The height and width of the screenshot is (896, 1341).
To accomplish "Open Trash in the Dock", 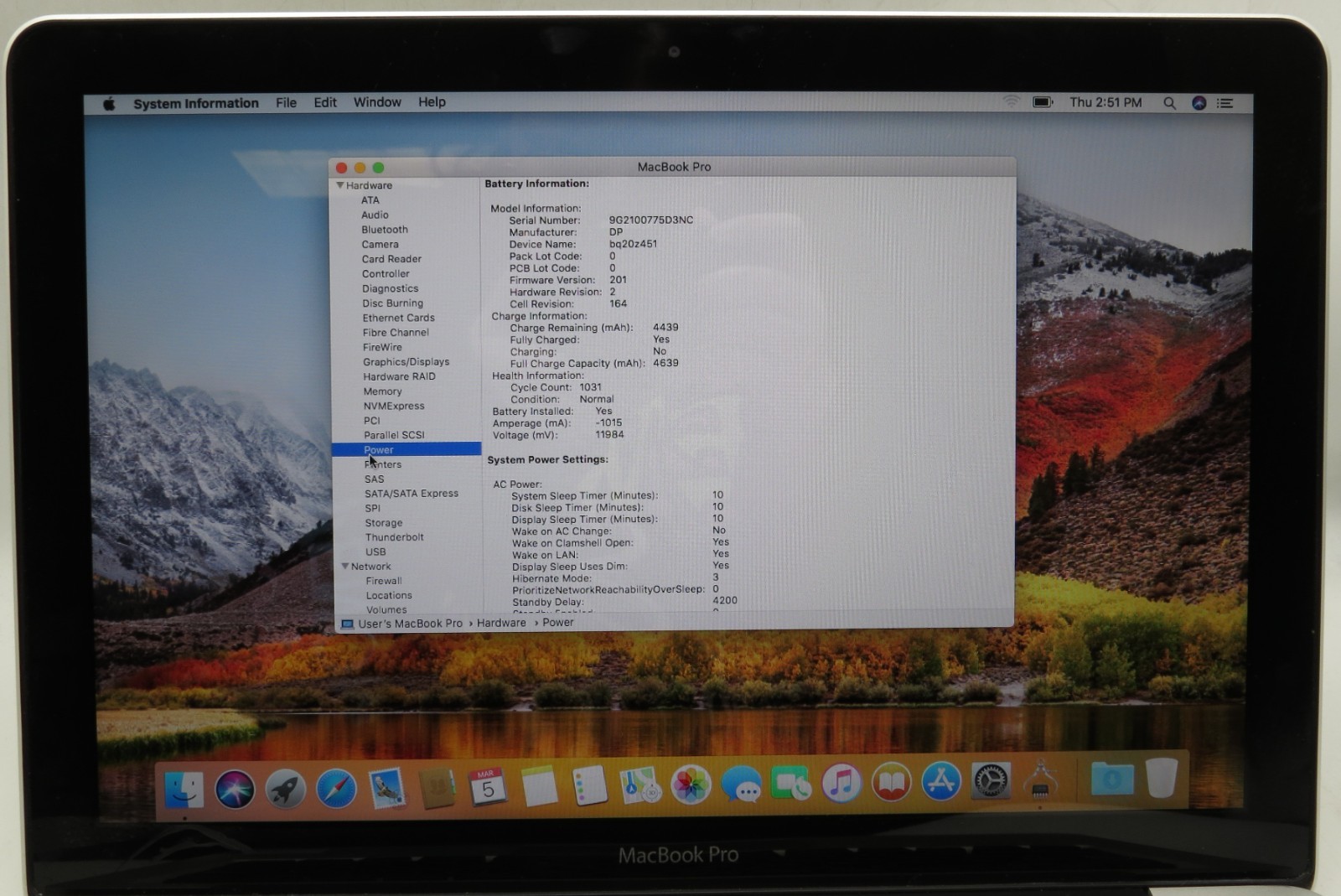I will coord(1162,777).
